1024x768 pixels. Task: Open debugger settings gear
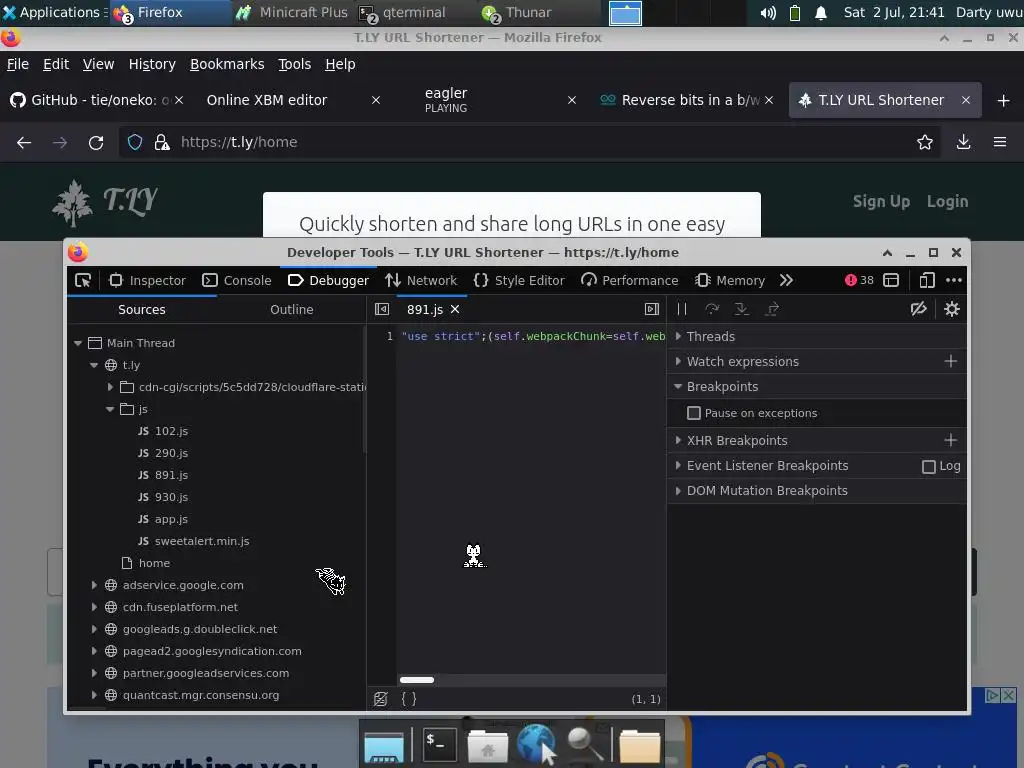coord(952,309)
